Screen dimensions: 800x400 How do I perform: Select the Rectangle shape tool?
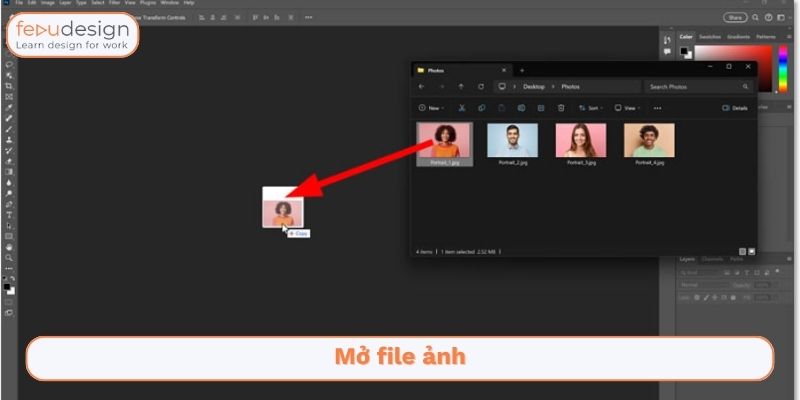(9, 236)
